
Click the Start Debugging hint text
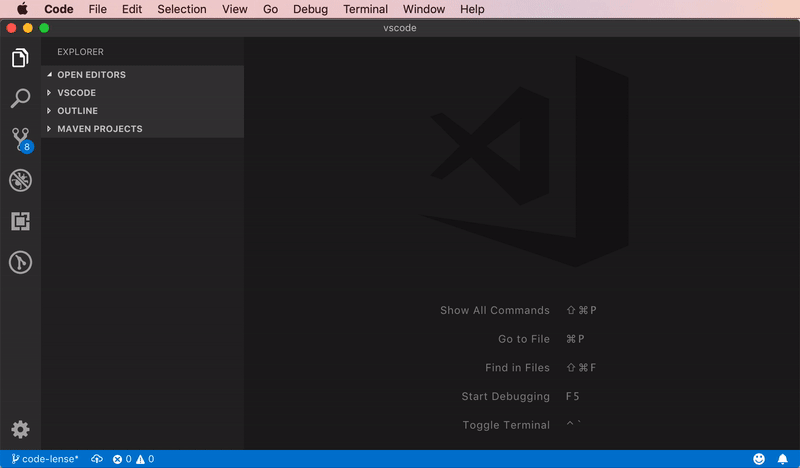(506, 396)
